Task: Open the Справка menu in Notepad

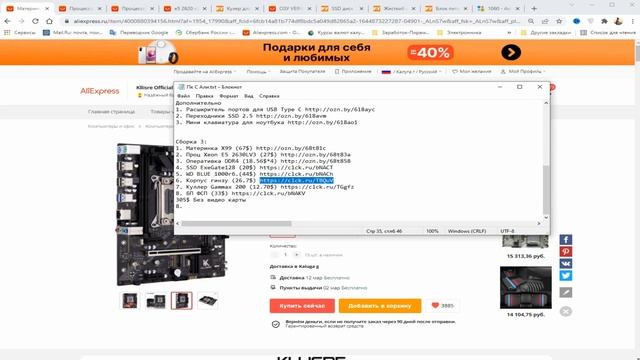Action: pyautogui.click(x=269, y=96)
